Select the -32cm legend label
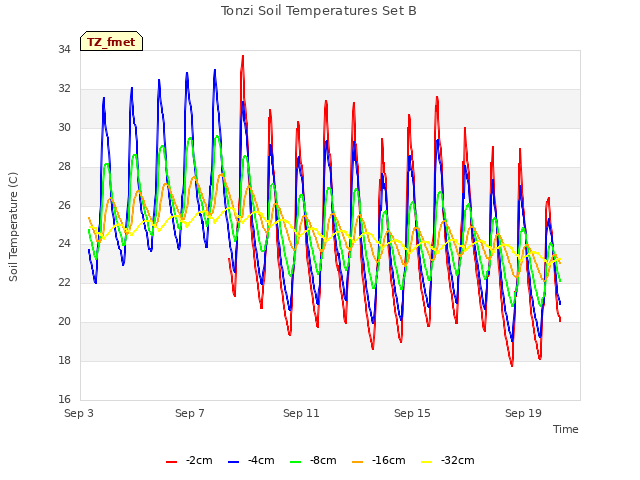 click(457, 460)
